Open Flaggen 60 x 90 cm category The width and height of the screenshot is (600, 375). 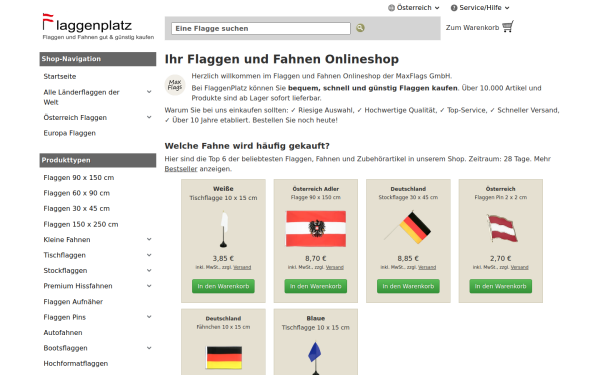[x=77, y=193]
